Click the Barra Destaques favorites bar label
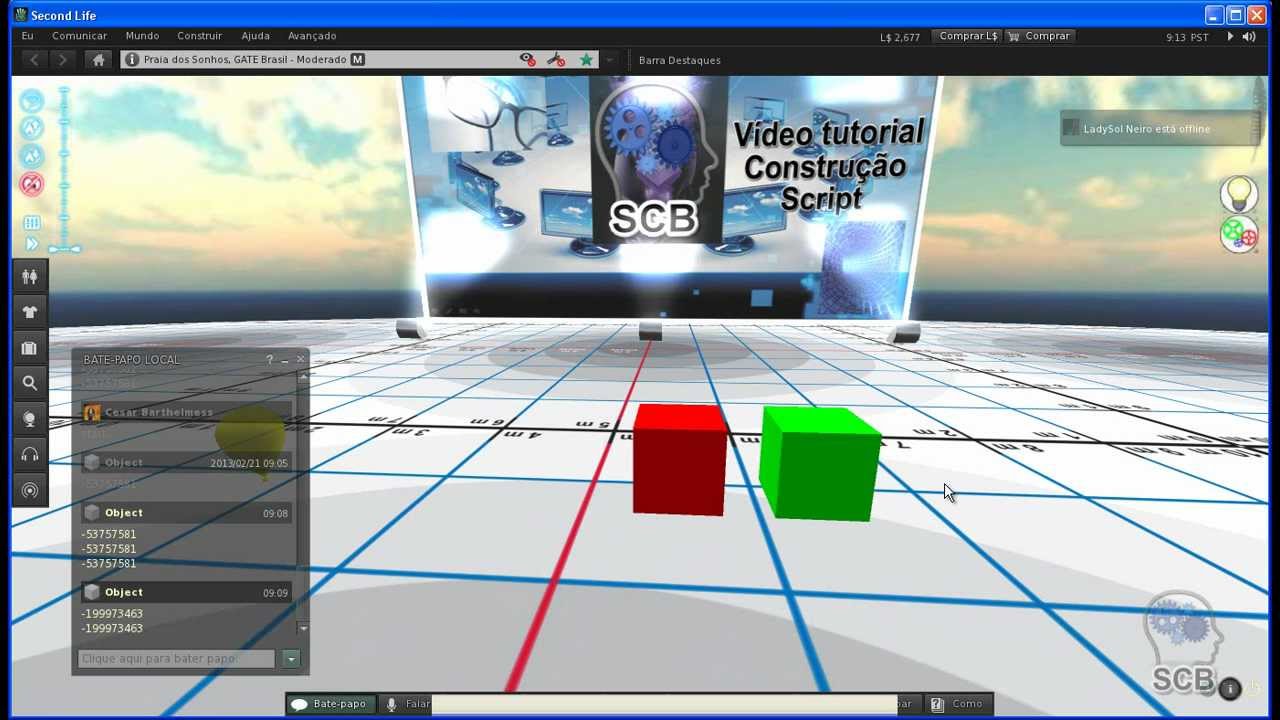The width and height of the screenshot is (1280, 720). pyautogui.click(x=680, y=60)
